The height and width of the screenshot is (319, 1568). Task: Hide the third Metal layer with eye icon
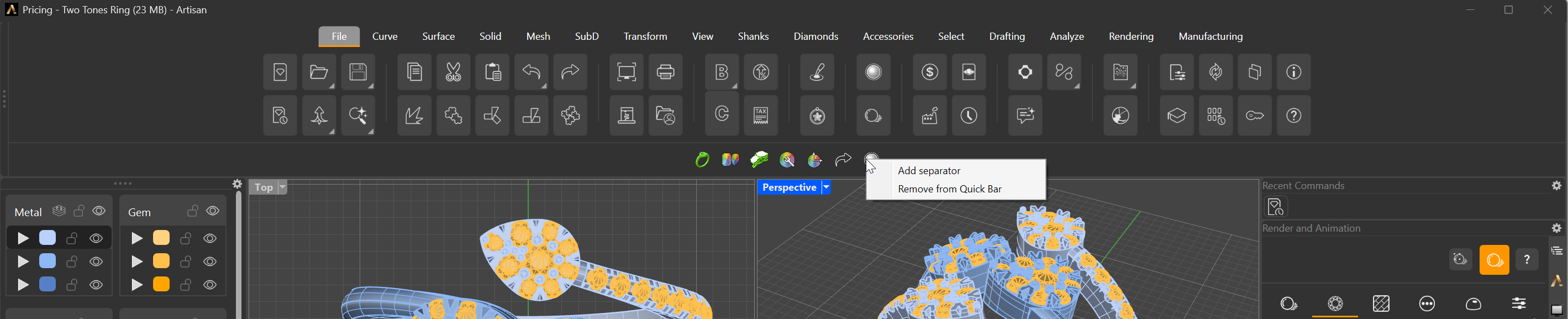[96, 285]
